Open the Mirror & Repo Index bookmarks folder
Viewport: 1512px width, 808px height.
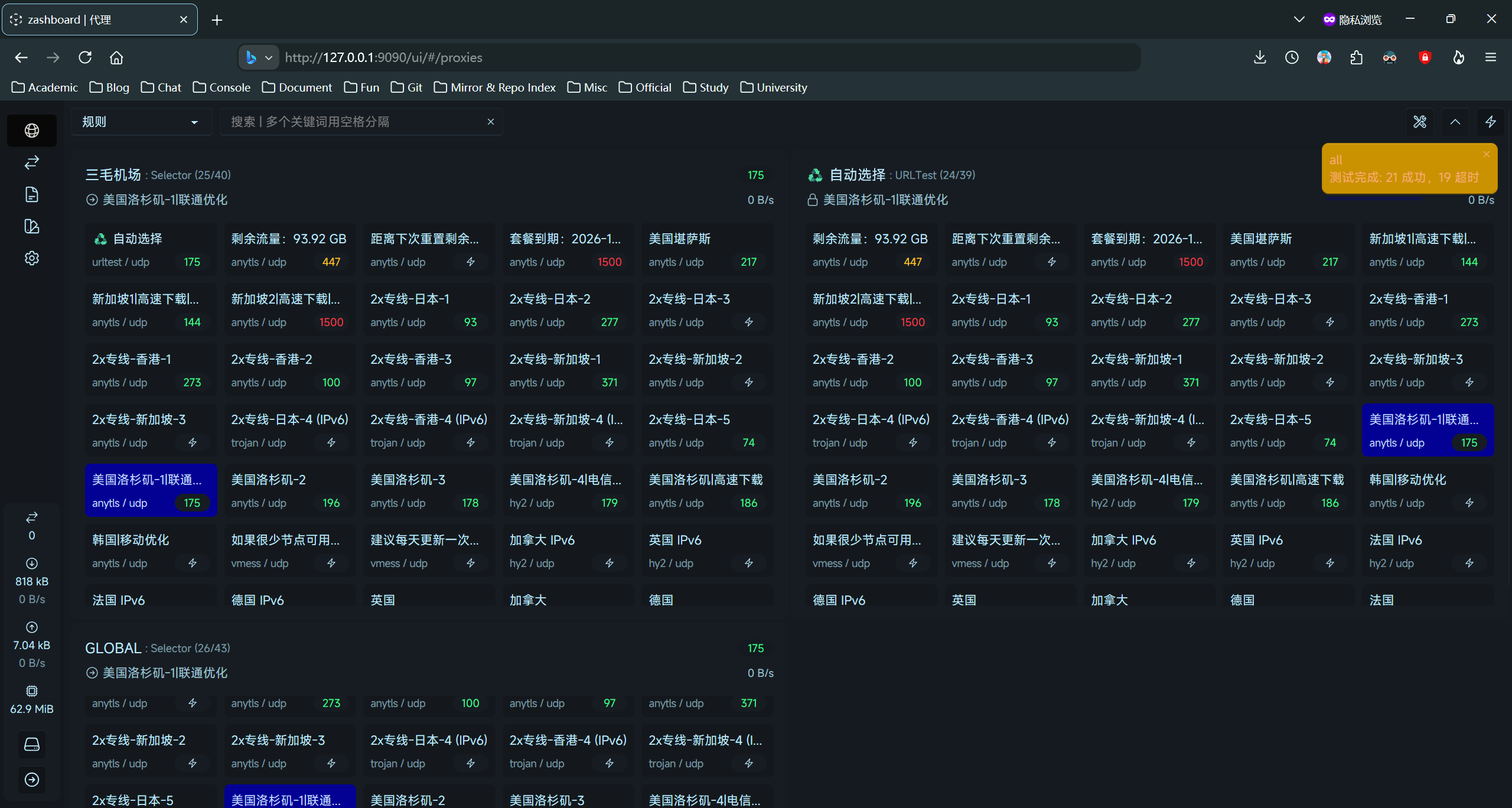click(495, 87)
